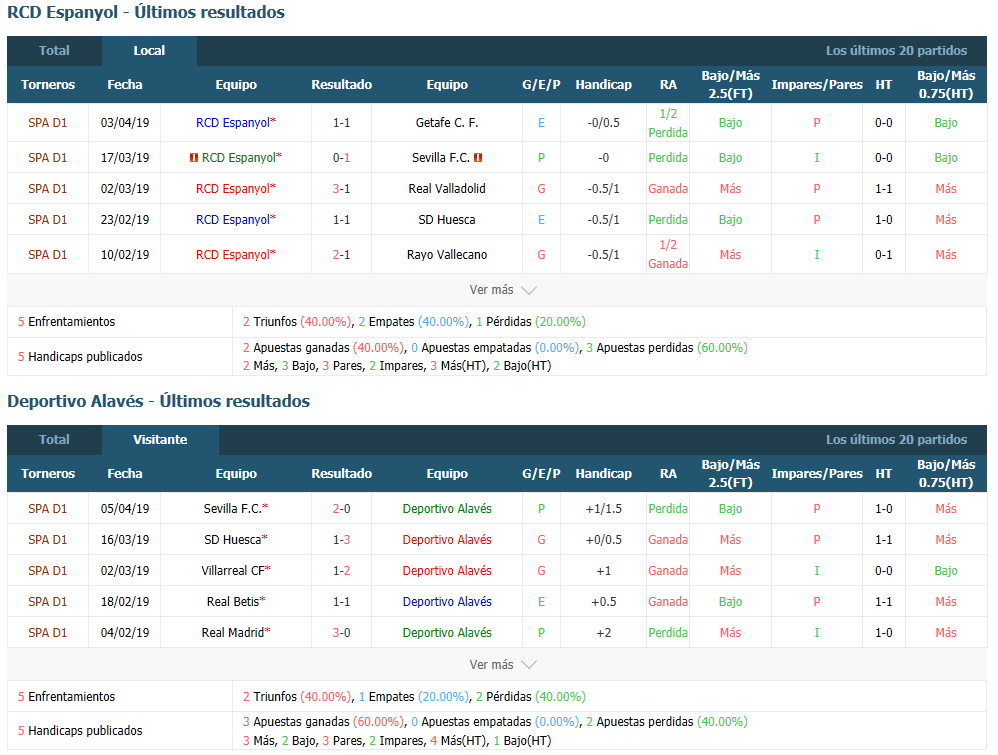This screenshot has height=755, width=998.
Task: Click SPA D1 in the Getafe C. F. row
Action: pos(48,123)
